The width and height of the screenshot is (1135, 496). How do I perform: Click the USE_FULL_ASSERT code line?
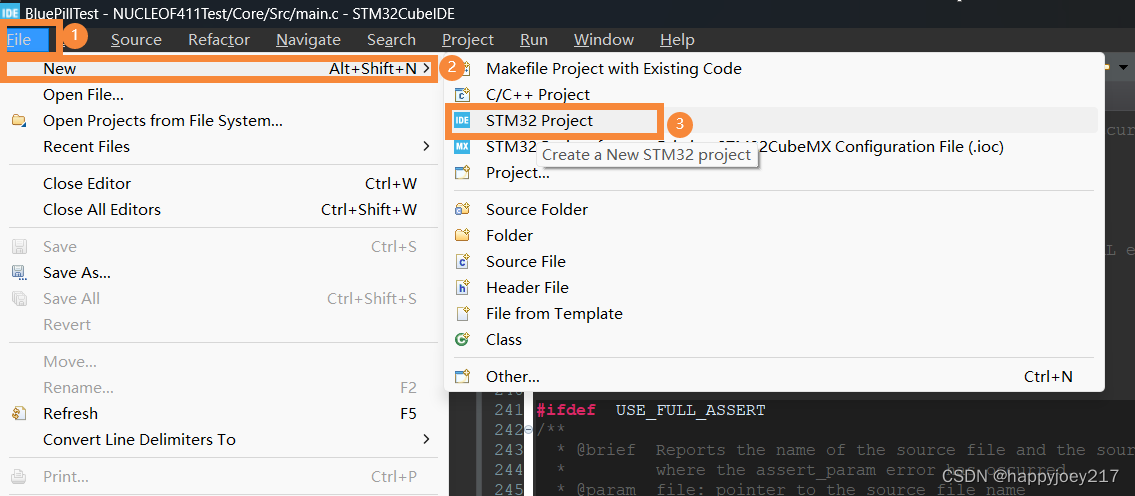pos(690,411)
